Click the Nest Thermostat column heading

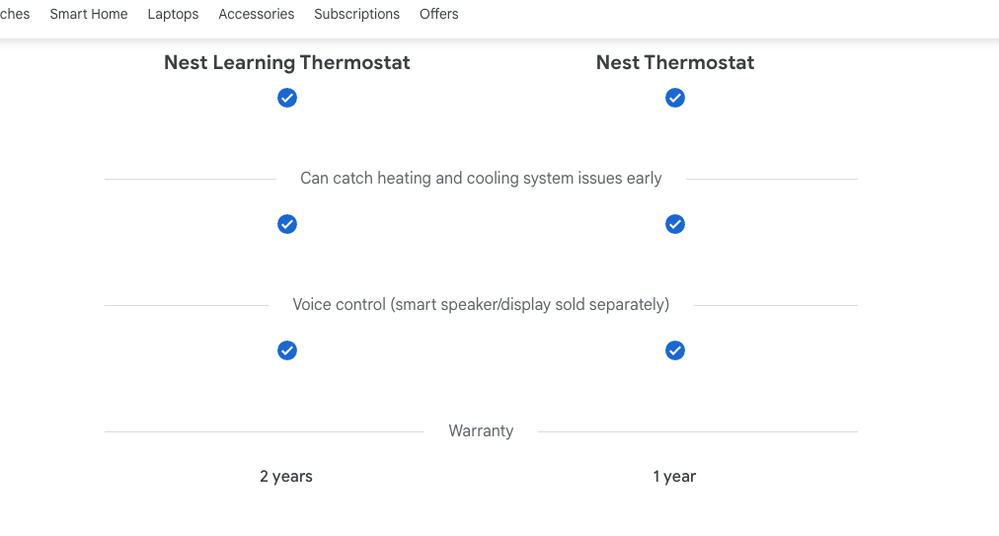675,62
